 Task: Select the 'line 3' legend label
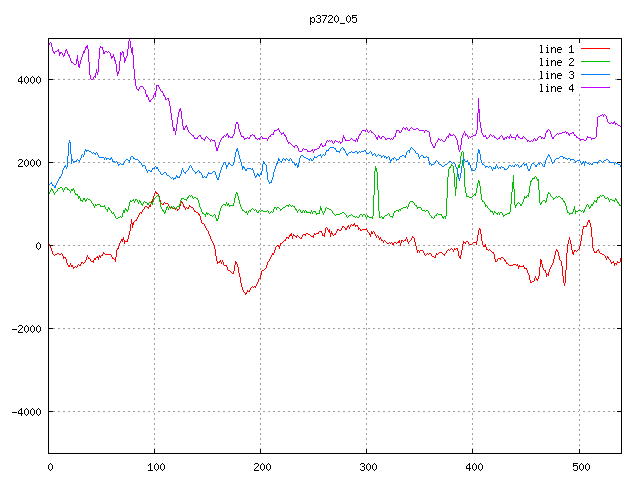(x=556, y=75)
